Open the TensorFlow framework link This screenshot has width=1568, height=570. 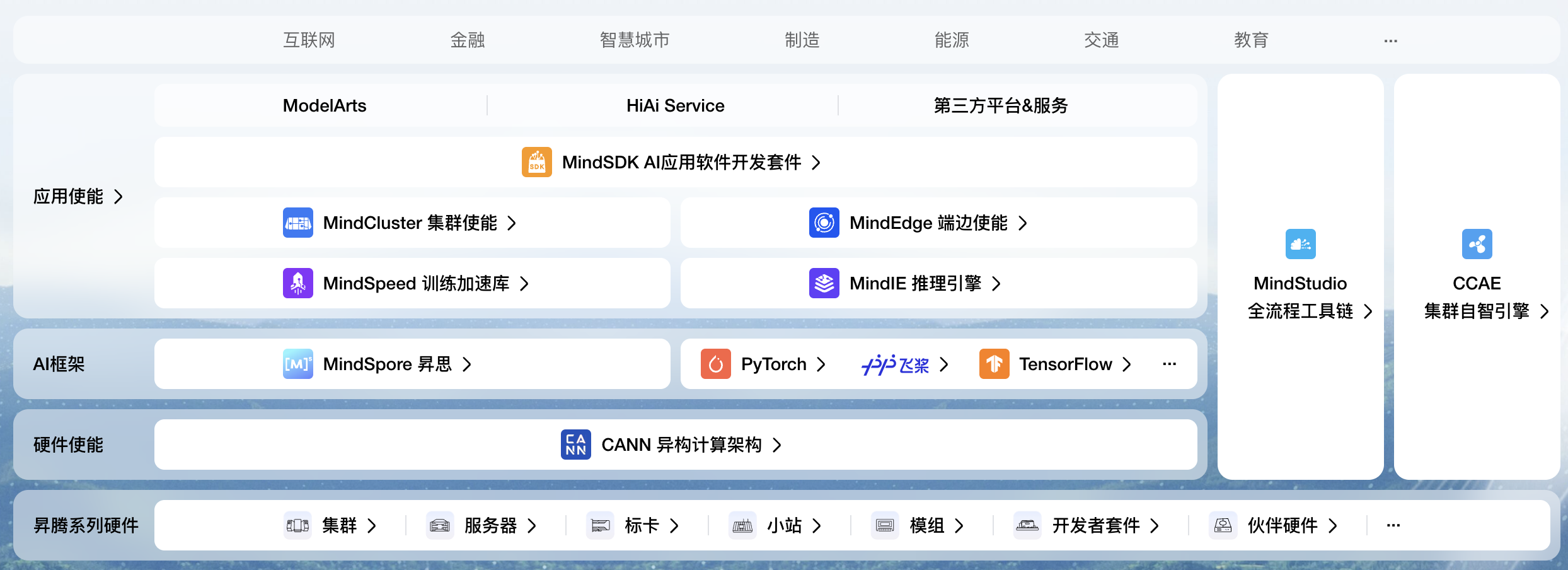pos(1066,364)
